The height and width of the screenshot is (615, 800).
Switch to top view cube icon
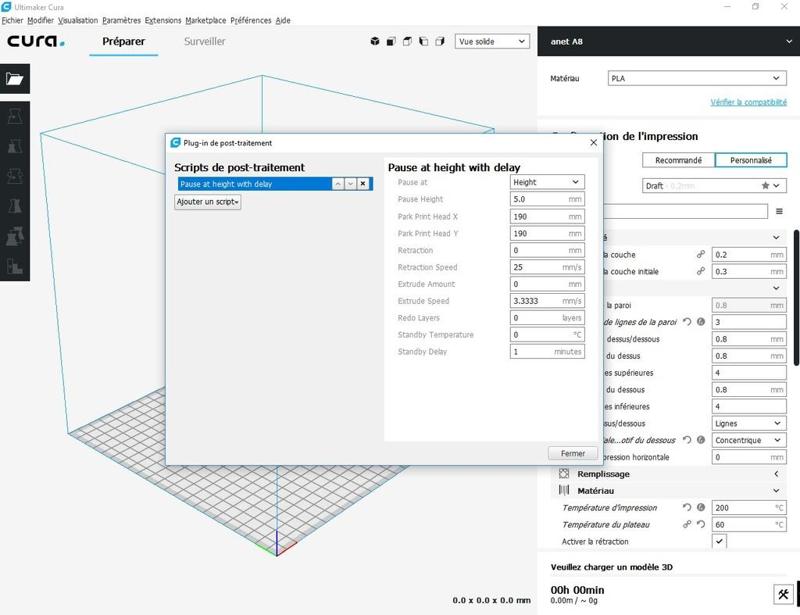click(407, 41)
